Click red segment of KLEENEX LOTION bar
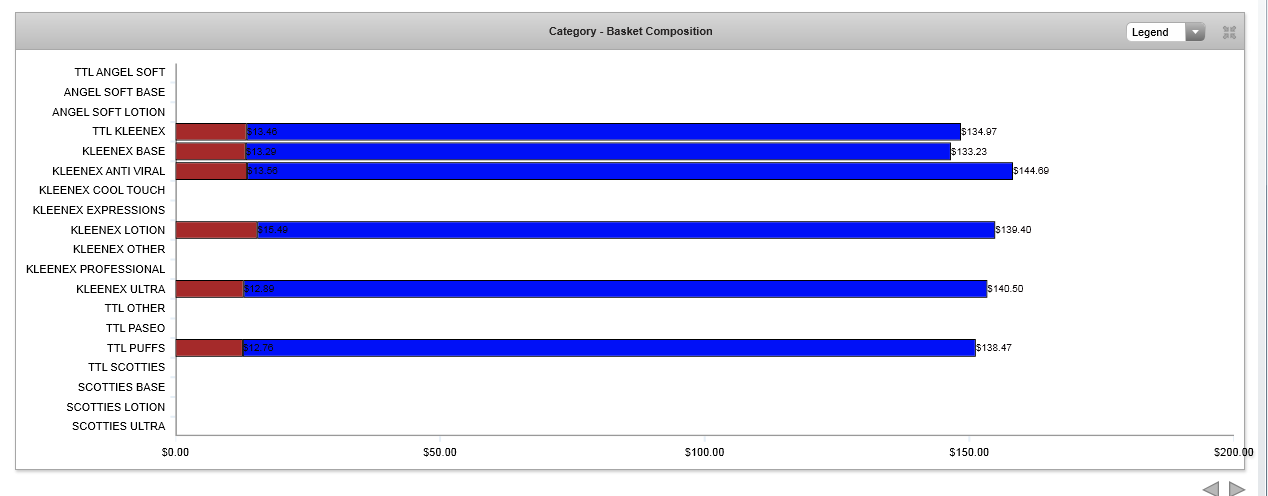The height and width of the screenshot is (496, 1268). click(216, 230)
